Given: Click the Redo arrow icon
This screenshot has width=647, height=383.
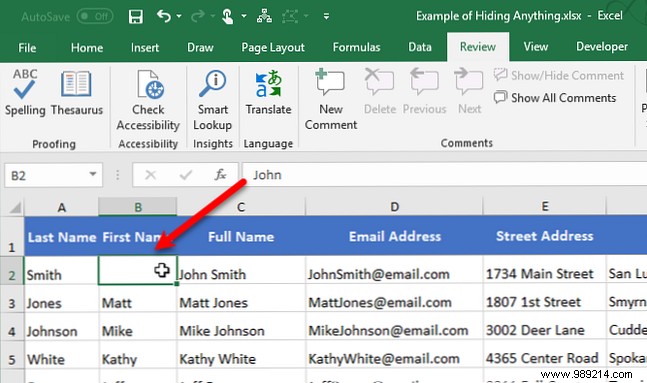Looking at the screenshot, I should (x=198, y=17).
